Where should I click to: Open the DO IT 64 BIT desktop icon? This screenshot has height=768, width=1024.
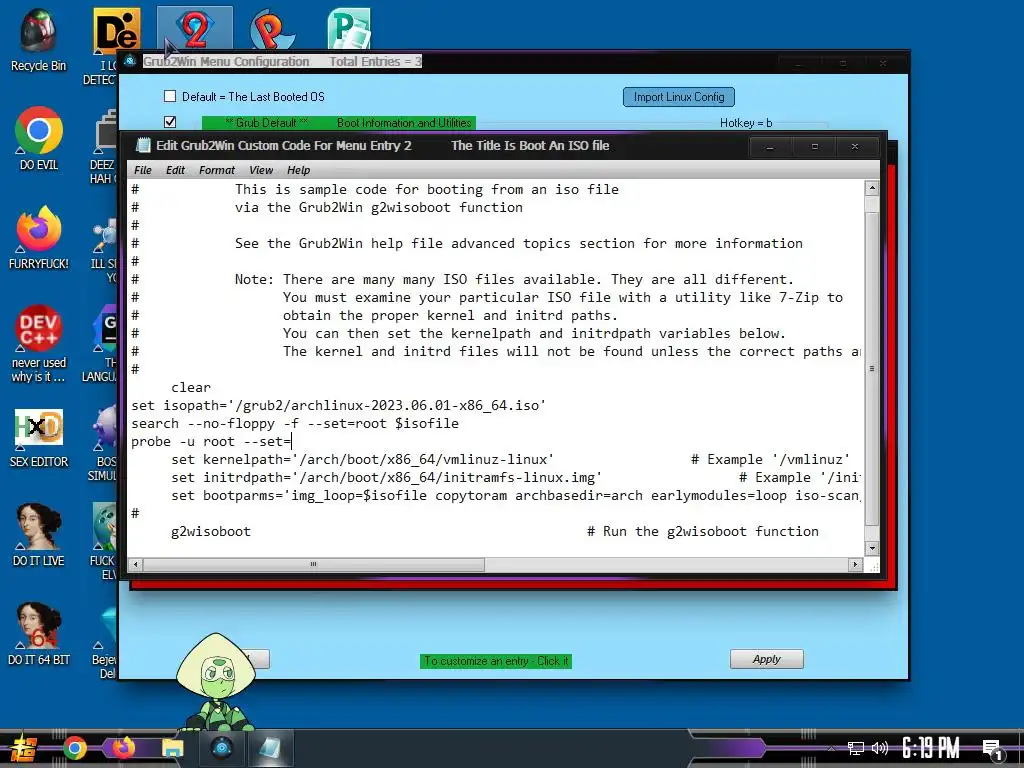point(38,633)
